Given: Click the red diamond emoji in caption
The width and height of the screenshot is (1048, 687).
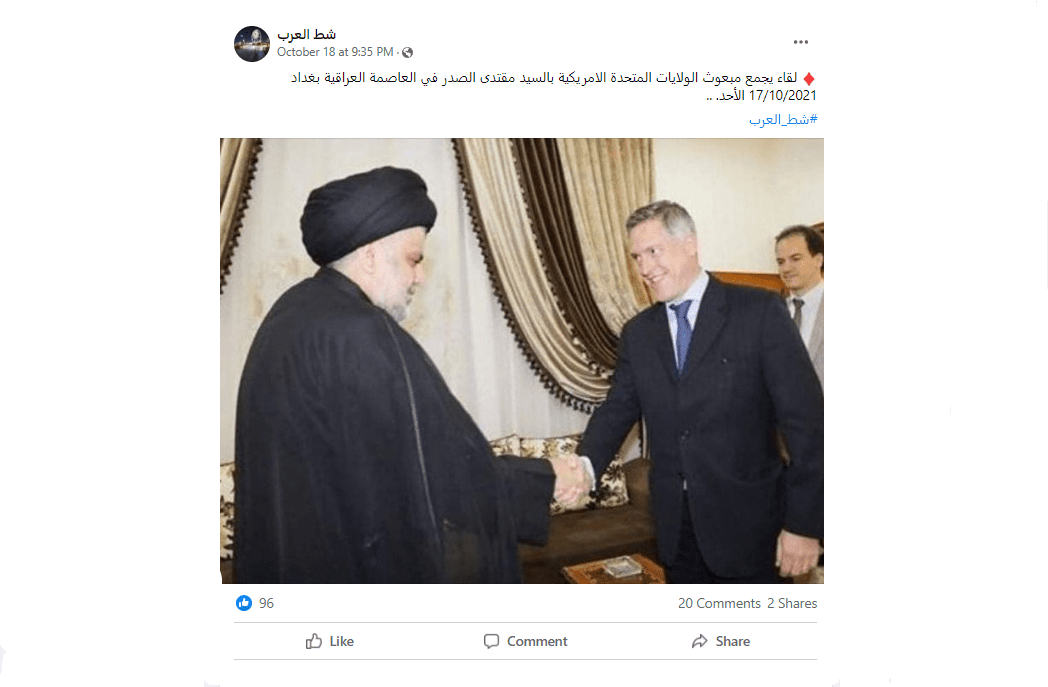Looking at the screenshot, I should (809, 79).
